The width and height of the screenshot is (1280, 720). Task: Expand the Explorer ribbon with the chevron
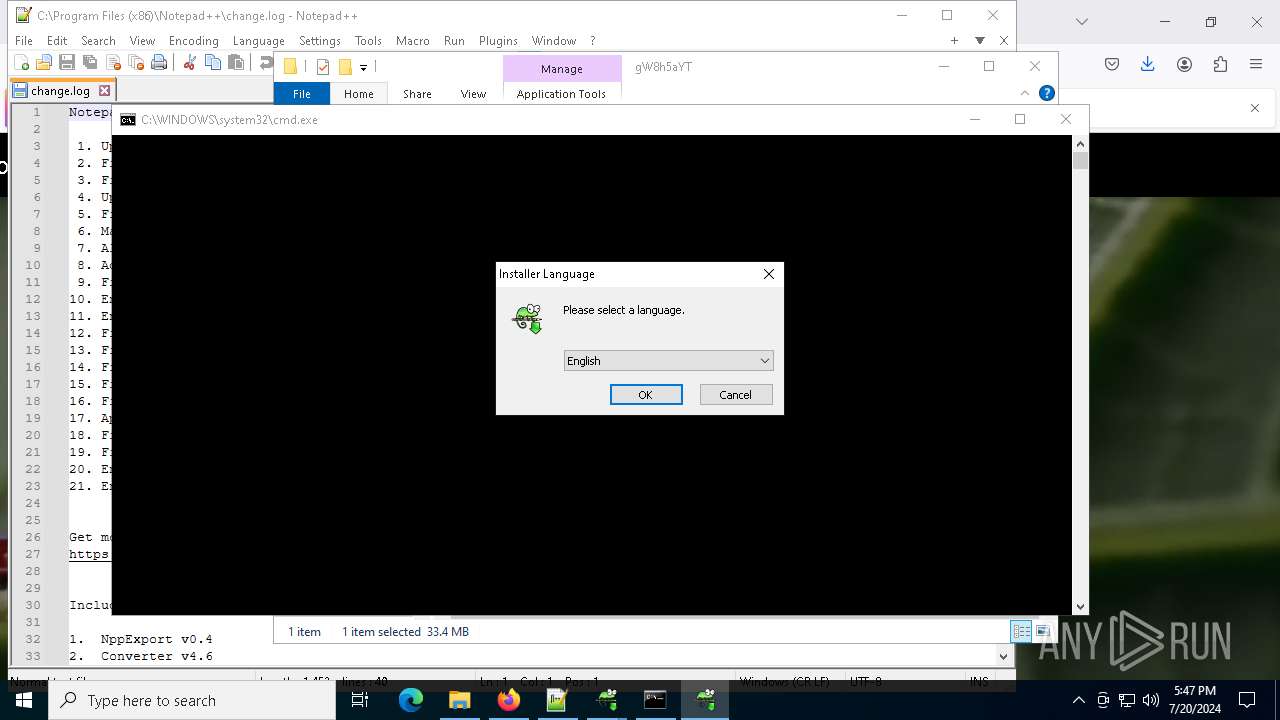coord(1024,93)
